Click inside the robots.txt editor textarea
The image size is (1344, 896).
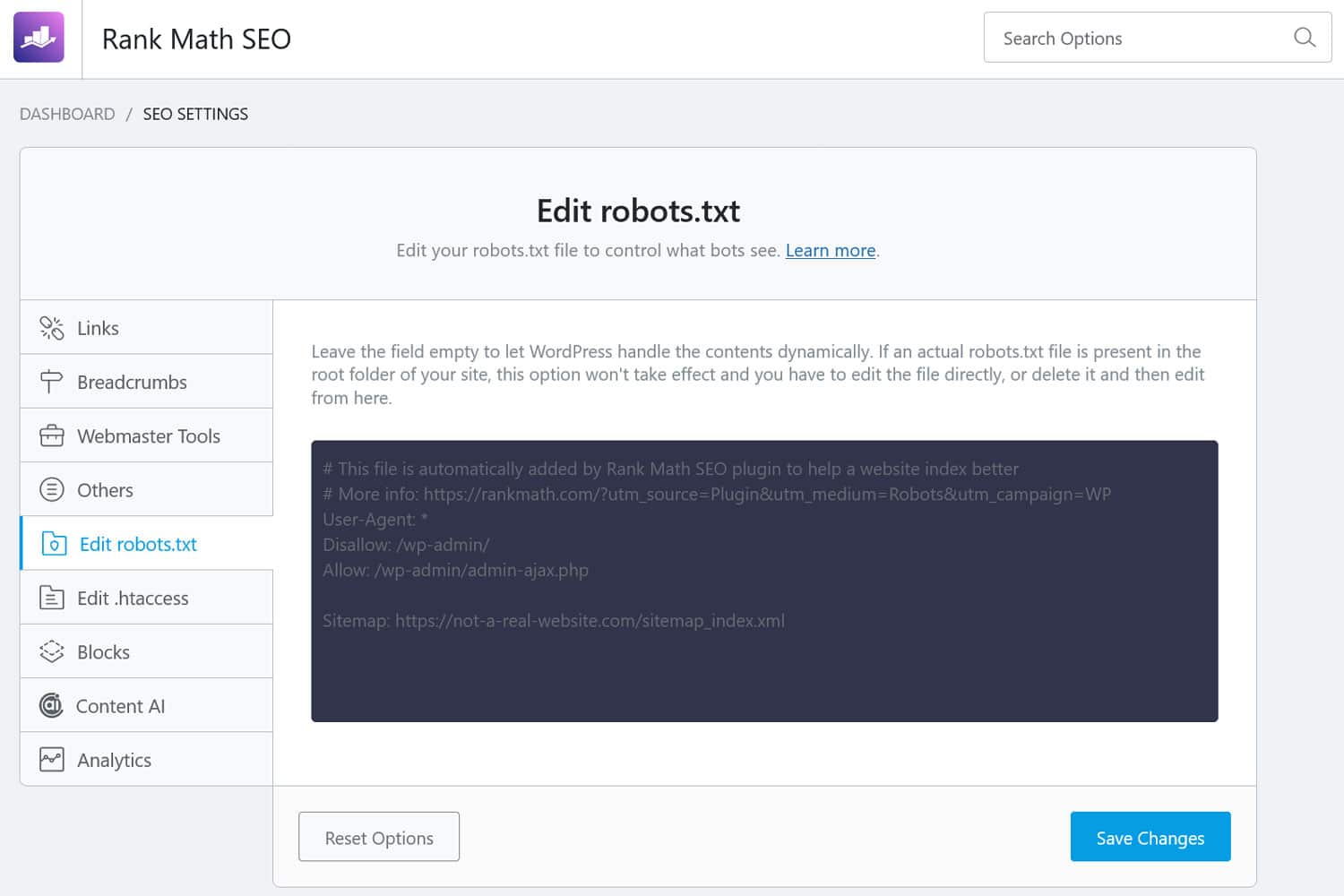point(764,581)
